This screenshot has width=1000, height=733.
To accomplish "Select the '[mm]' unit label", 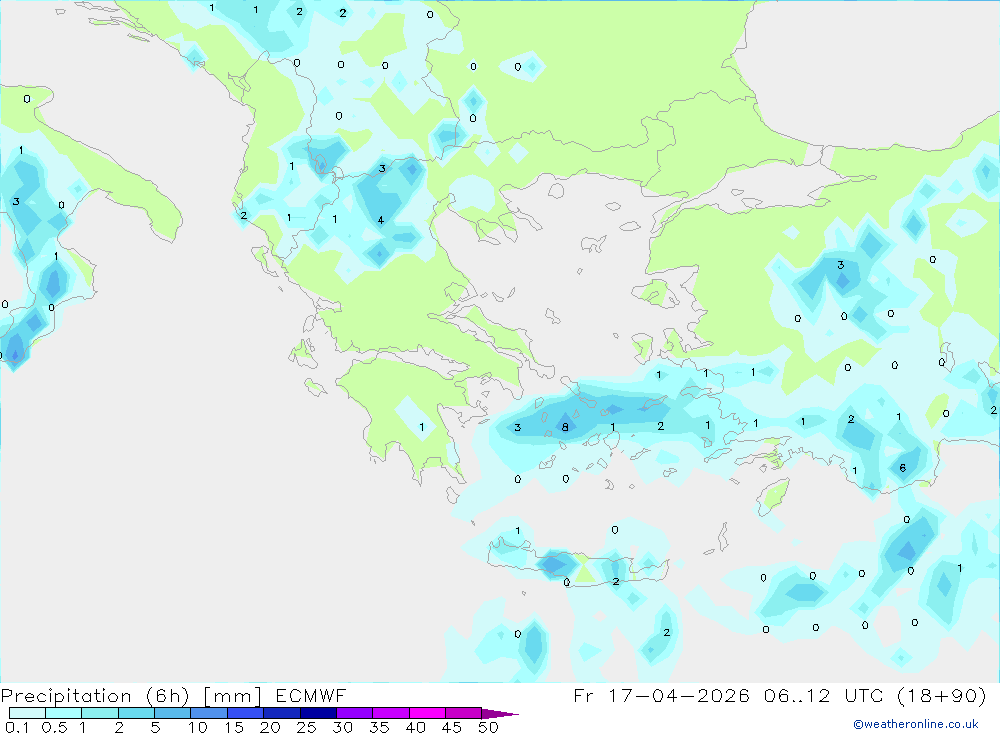I will click(233, 695).
